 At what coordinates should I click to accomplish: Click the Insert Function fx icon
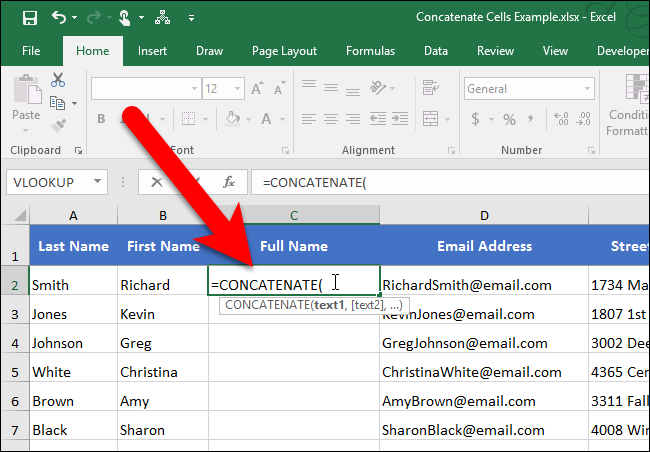pyautogui.click(x=229, y=182)
